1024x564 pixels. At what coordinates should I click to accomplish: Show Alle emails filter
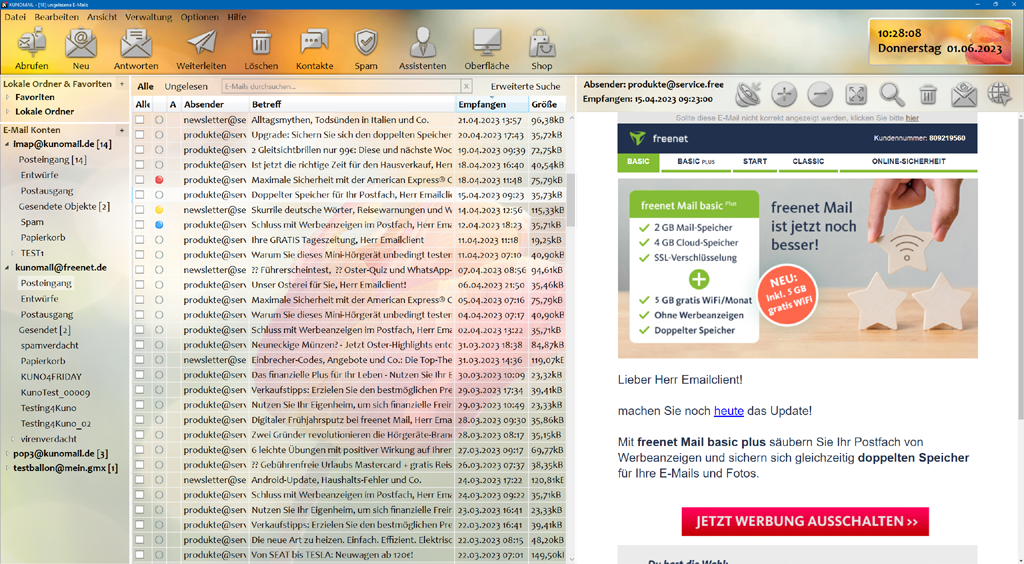click(145, 86)
